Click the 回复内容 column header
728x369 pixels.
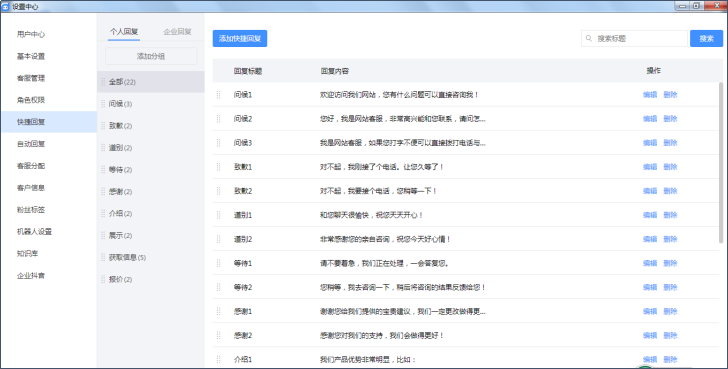tap(334, 71)
